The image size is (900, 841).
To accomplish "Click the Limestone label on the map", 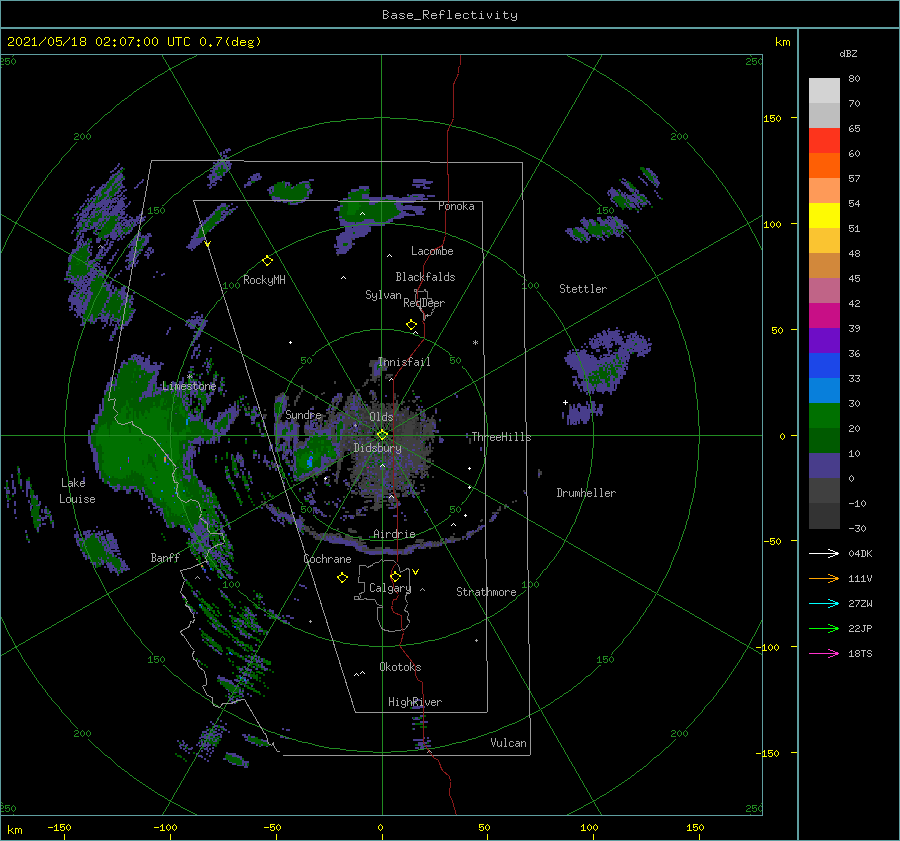I will (x=189, y=386).
